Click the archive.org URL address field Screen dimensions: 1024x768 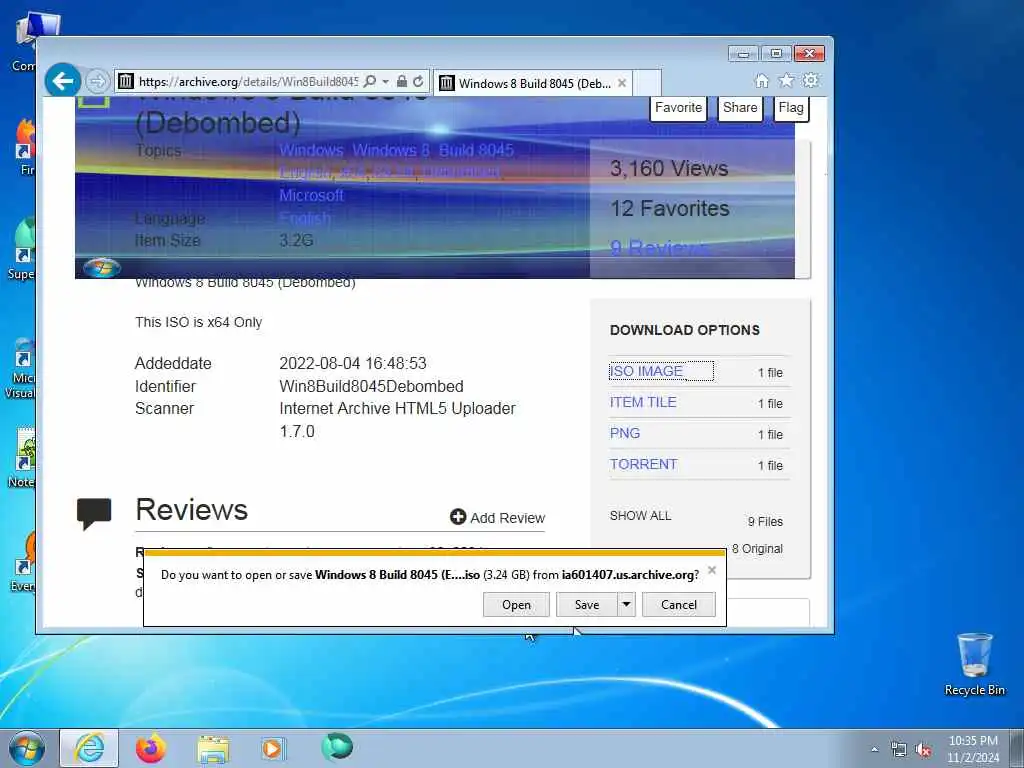tap(248, 82)
